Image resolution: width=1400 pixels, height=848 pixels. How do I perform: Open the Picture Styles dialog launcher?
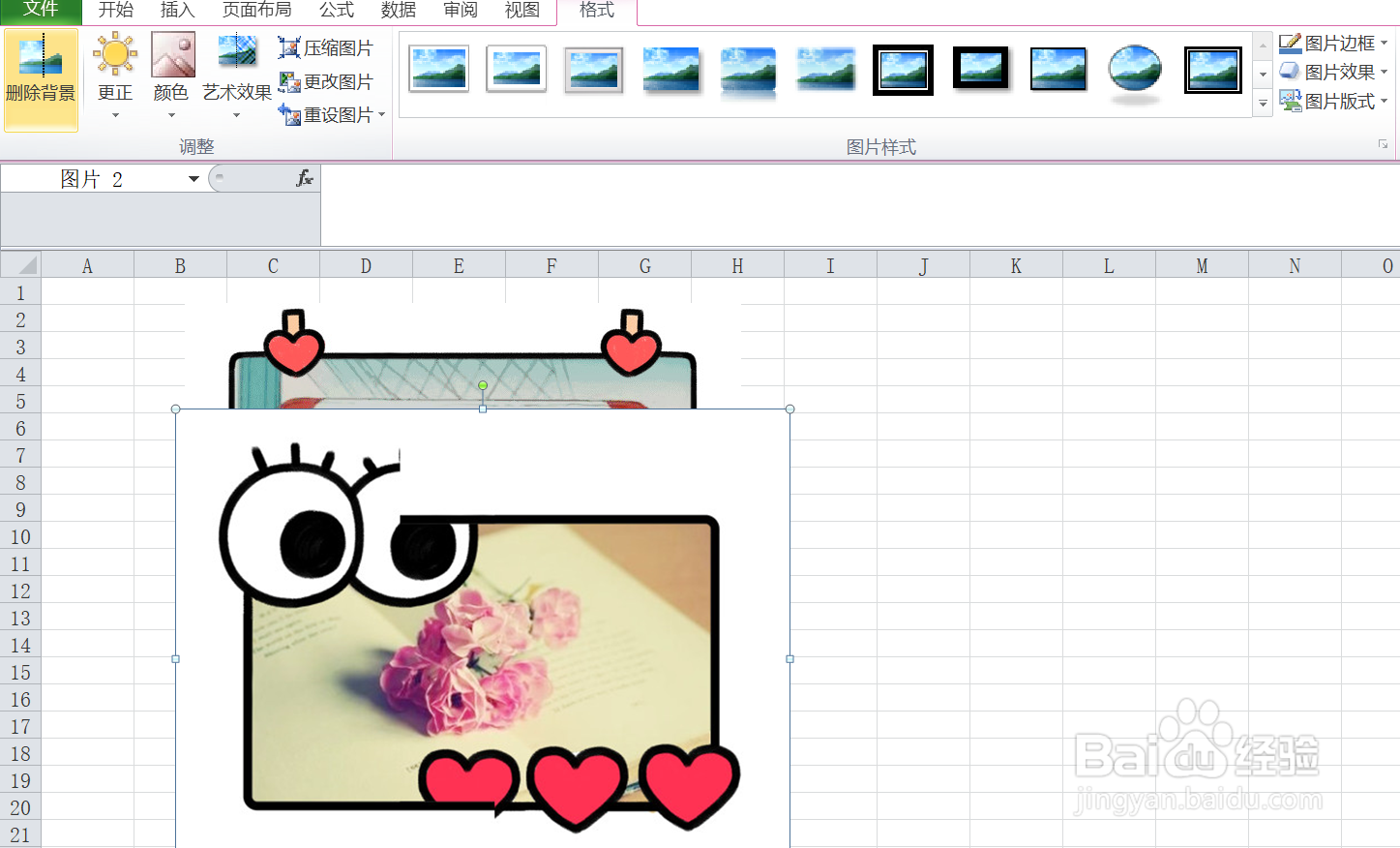pyautogui.click(x=1384, y=144)
